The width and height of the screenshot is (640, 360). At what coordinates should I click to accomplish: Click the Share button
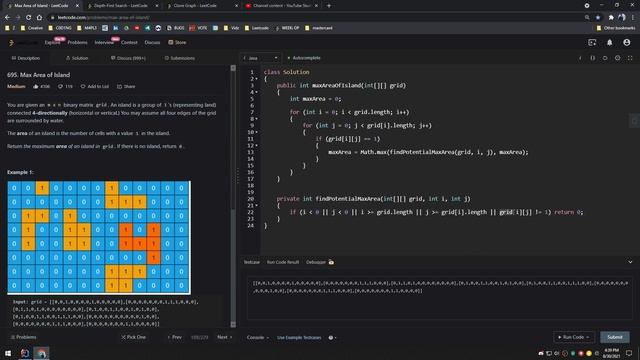pyautogui.click(x=126, y=87)
